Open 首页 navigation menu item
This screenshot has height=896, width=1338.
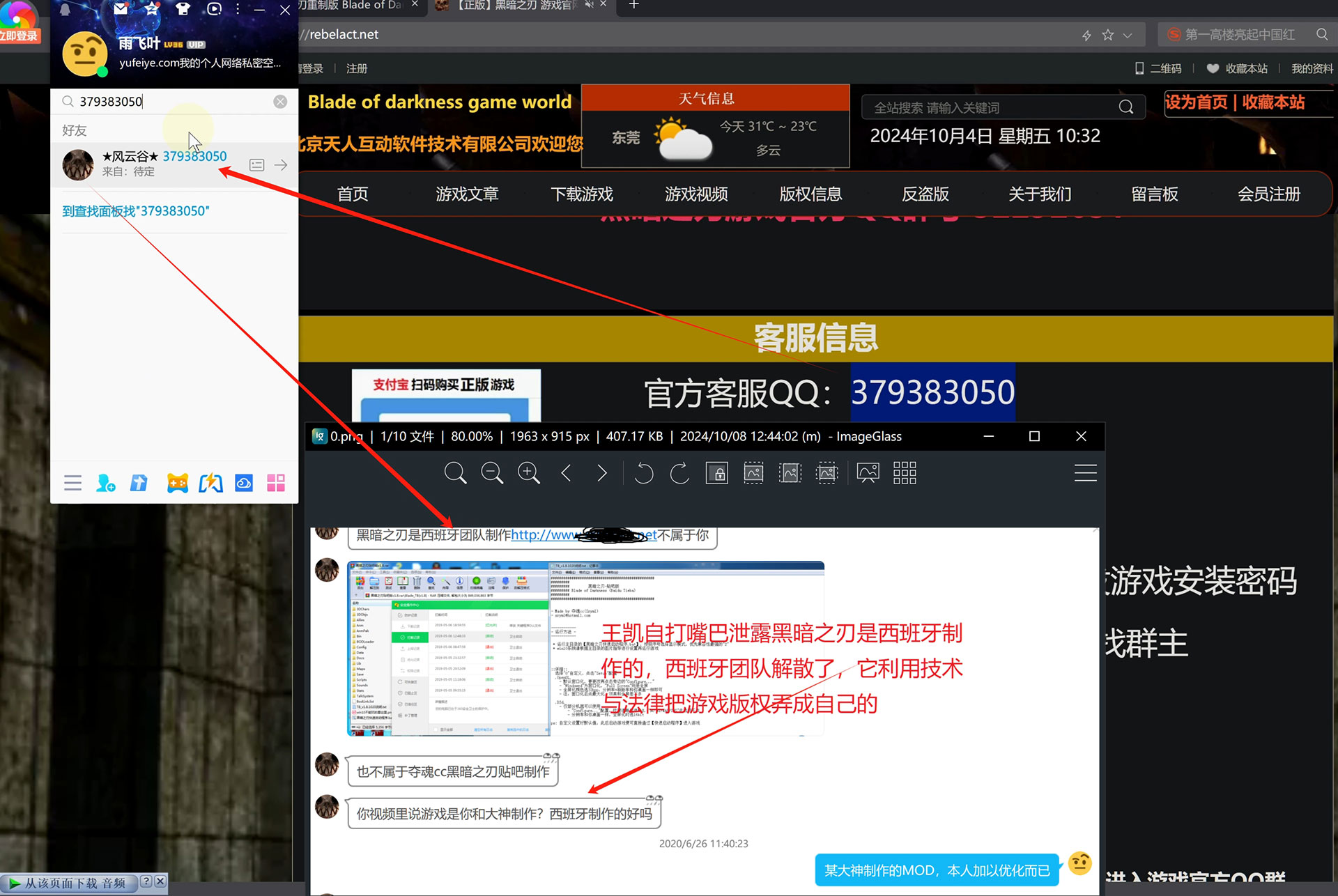click(x=353, y=194)
